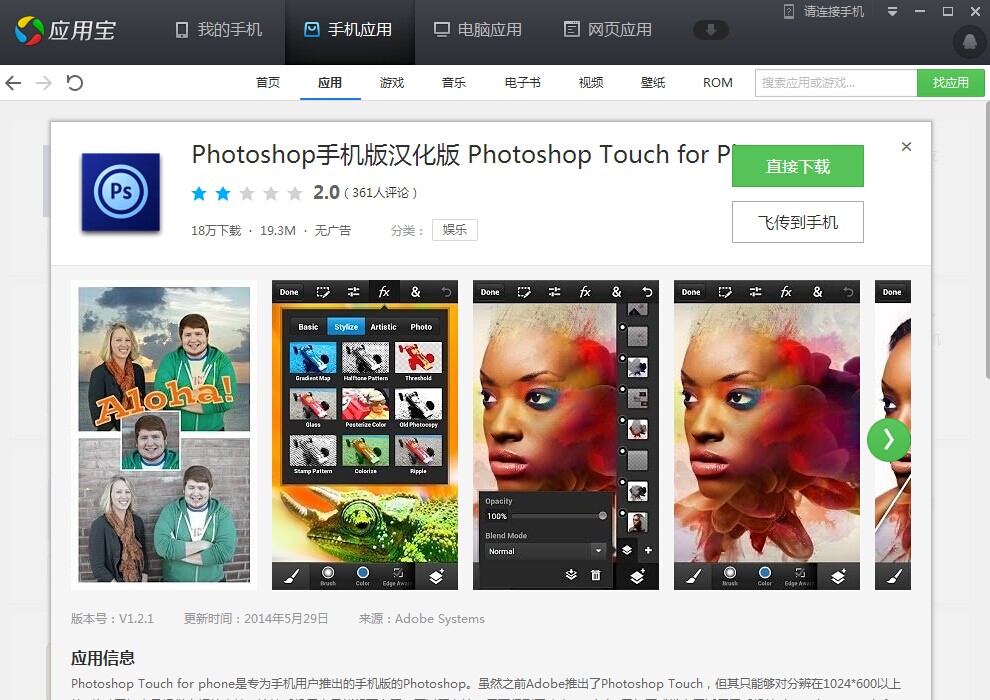Open the Stylize filters screenshot
Screen dimensions: 990x700
pyautogui.click(x=364, y=435)
